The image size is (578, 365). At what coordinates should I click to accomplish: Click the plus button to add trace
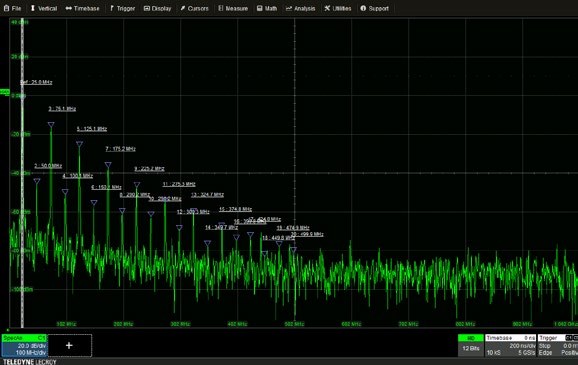(69, 345)
